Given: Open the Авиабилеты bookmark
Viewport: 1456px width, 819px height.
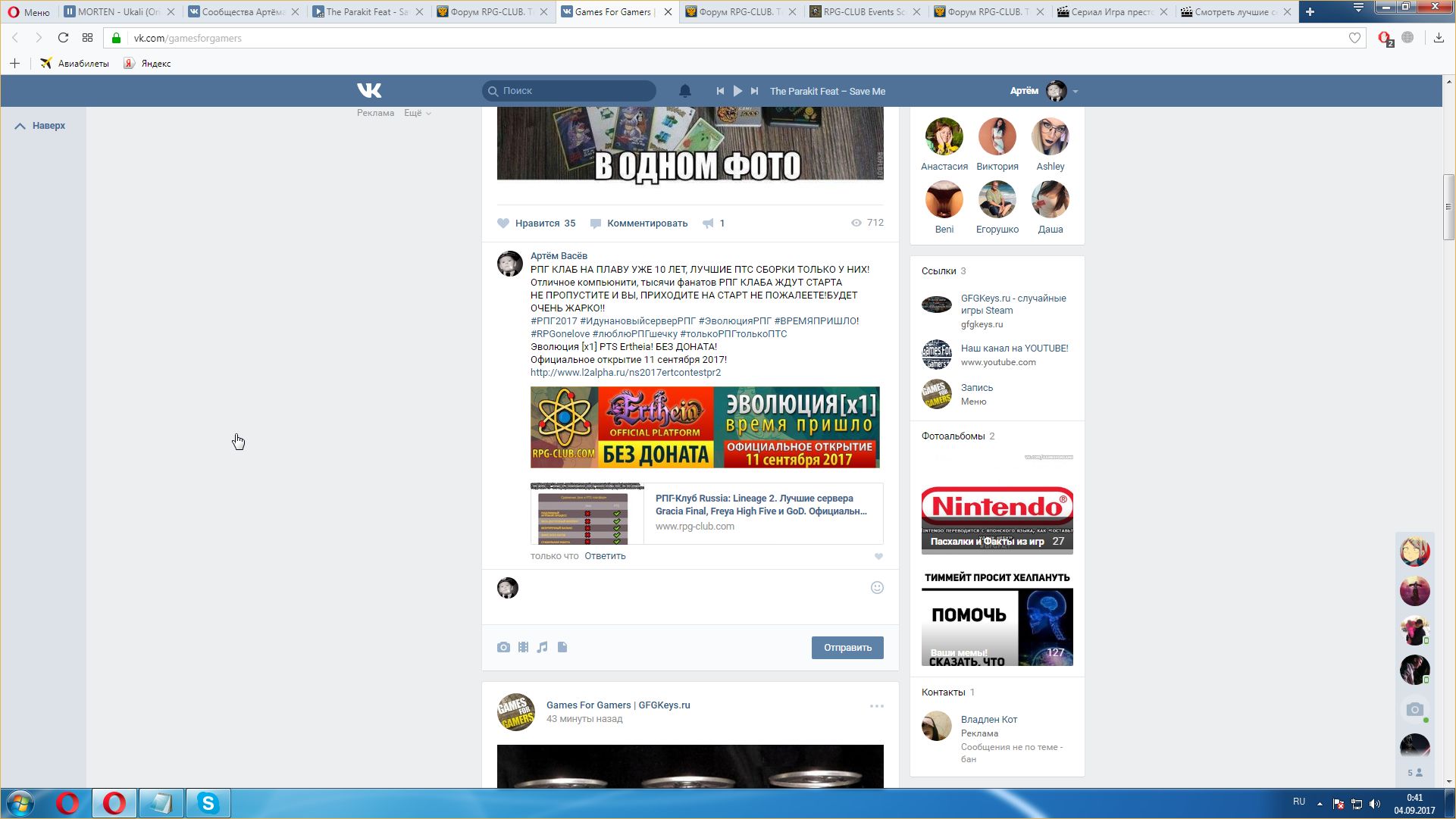Looking at the screenshot, I should 74,64.
